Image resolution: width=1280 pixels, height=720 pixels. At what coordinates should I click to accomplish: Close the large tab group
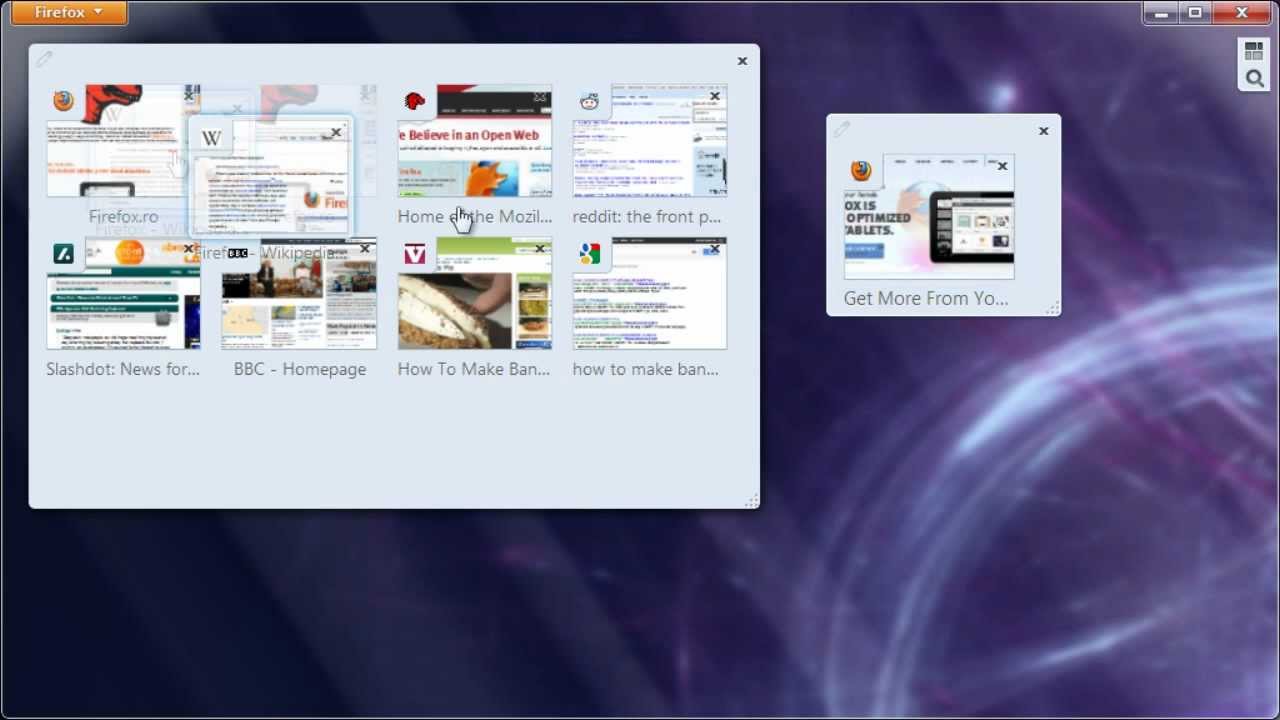point(742,61)
